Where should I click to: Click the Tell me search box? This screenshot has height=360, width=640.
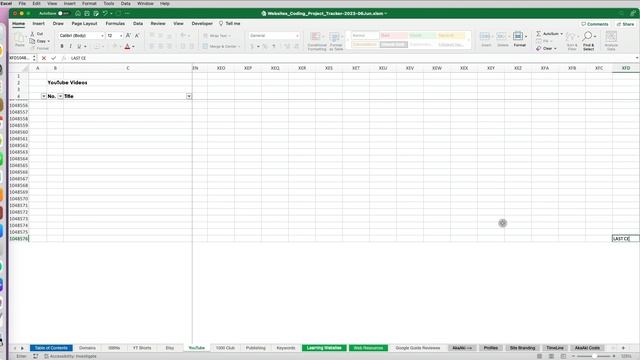point(230,24)
